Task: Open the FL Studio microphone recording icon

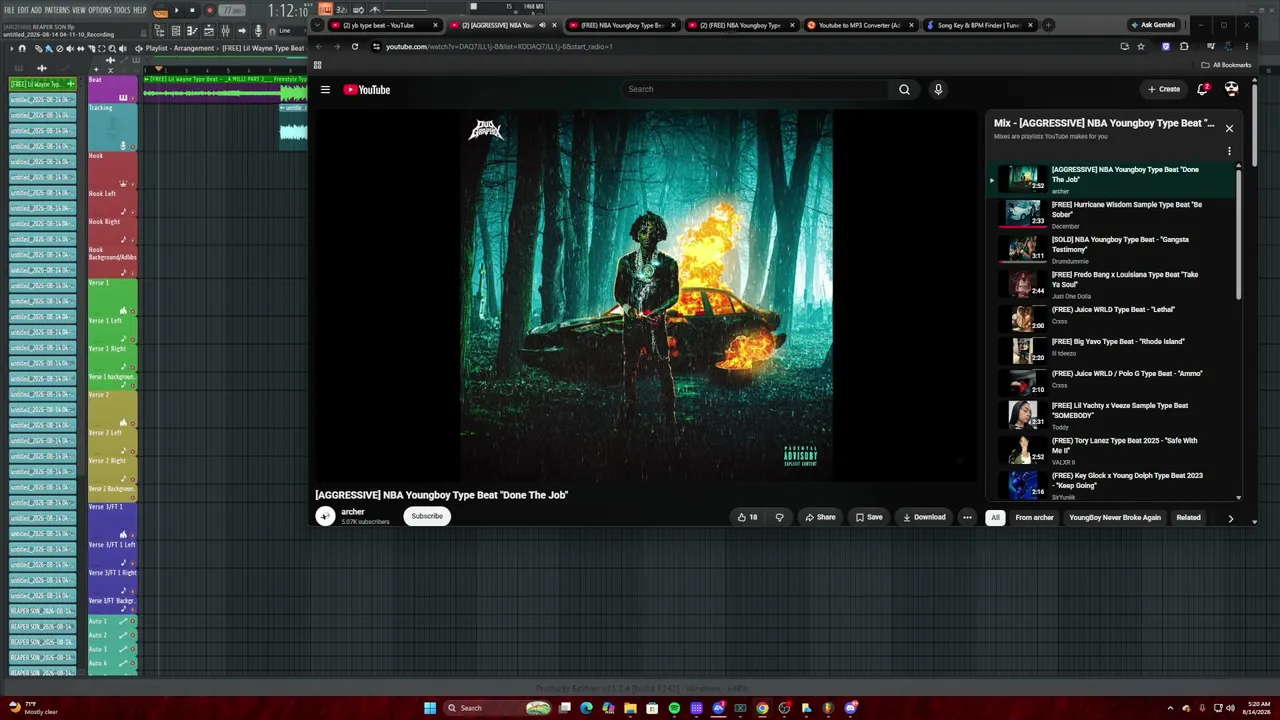Action: tap(258, 31)
